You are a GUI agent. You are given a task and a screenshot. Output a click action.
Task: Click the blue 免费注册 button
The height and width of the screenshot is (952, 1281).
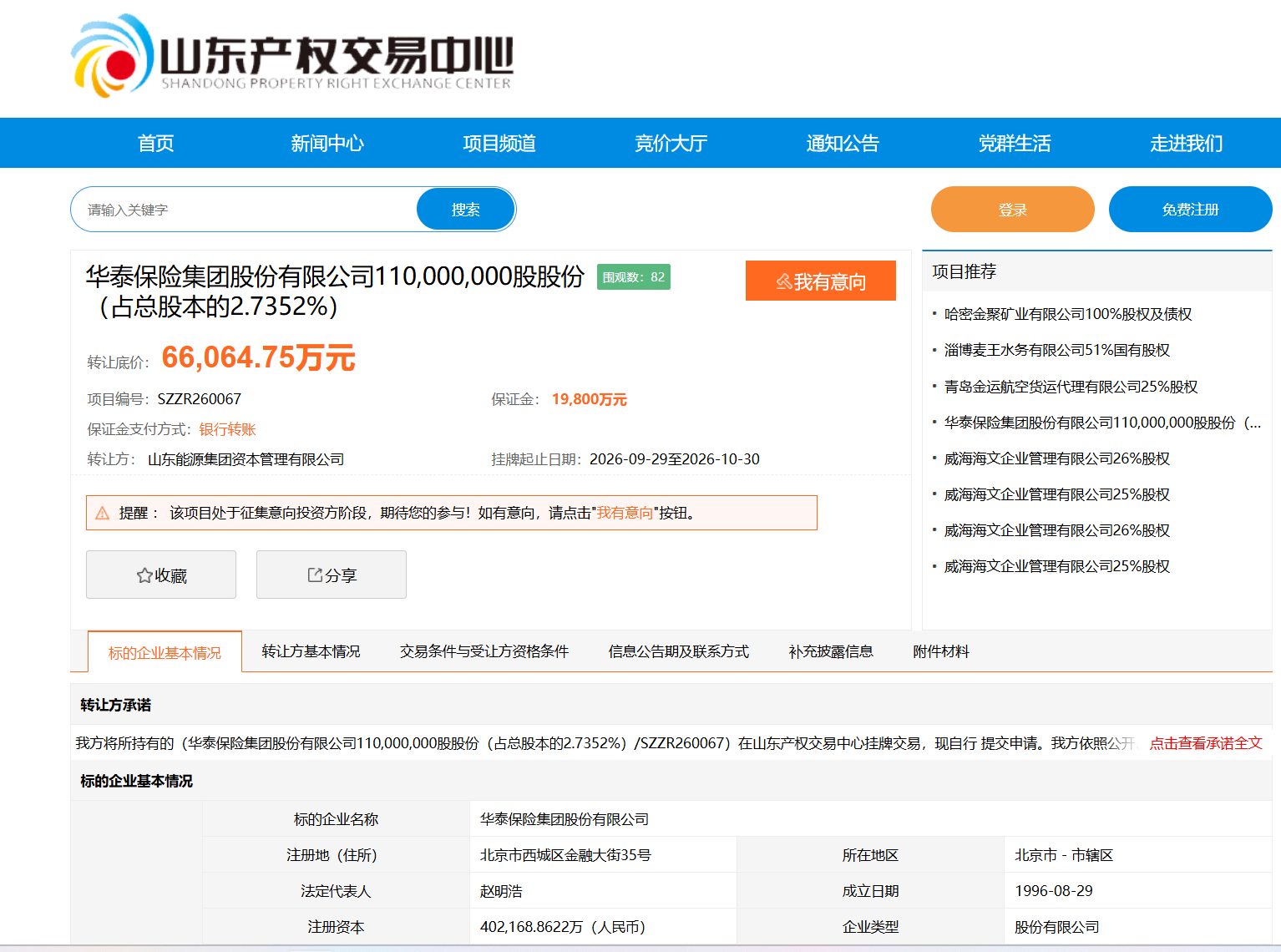(1191, 209)
